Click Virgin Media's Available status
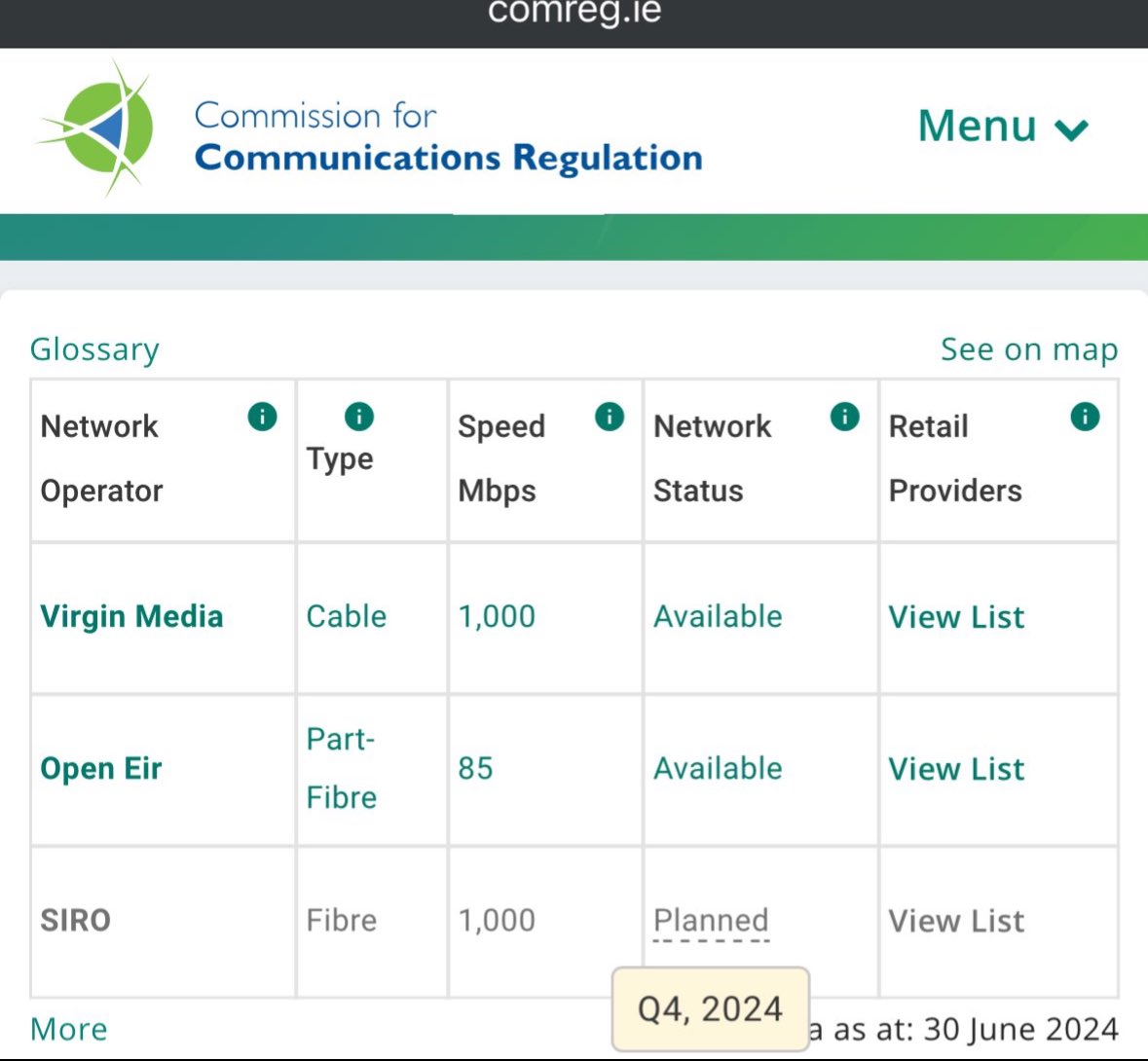The height and width of the screenshot is (1061, 1148). tap(718, 617)
